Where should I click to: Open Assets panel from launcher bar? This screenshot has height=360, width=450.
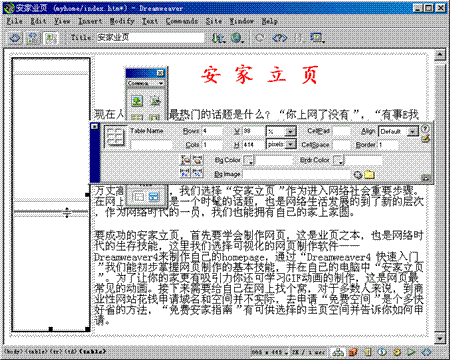(x=353, y=352)
